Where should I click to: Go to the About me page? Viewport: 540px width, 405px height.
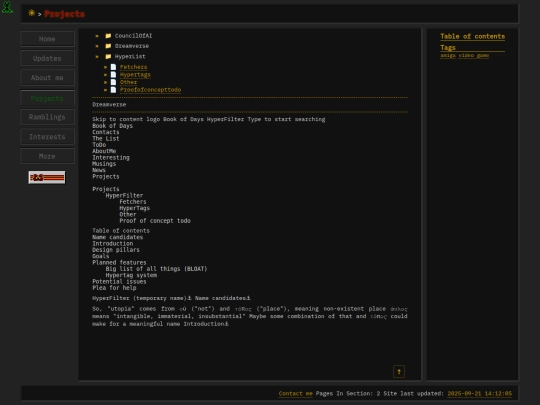coord(47,78)
